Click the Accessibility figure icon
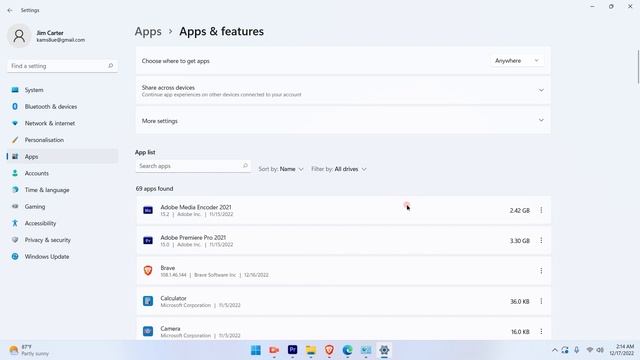 (x=15, y=223)
